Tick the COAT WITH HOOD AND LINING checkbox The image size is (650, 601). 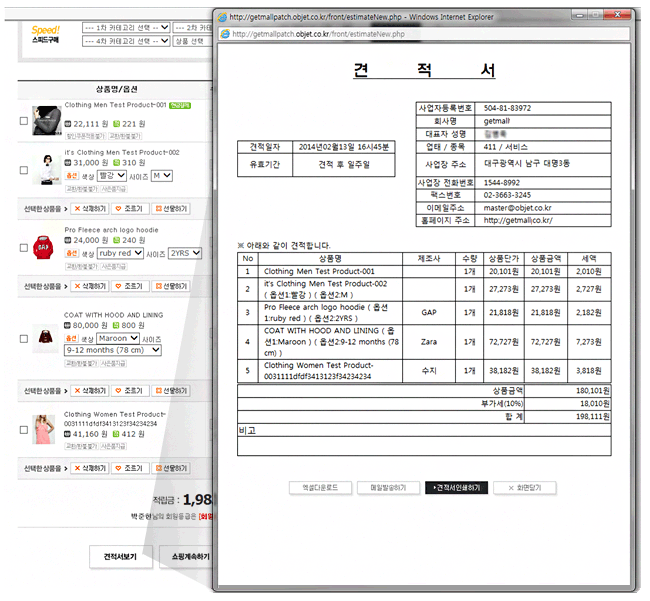pos(23,339)
